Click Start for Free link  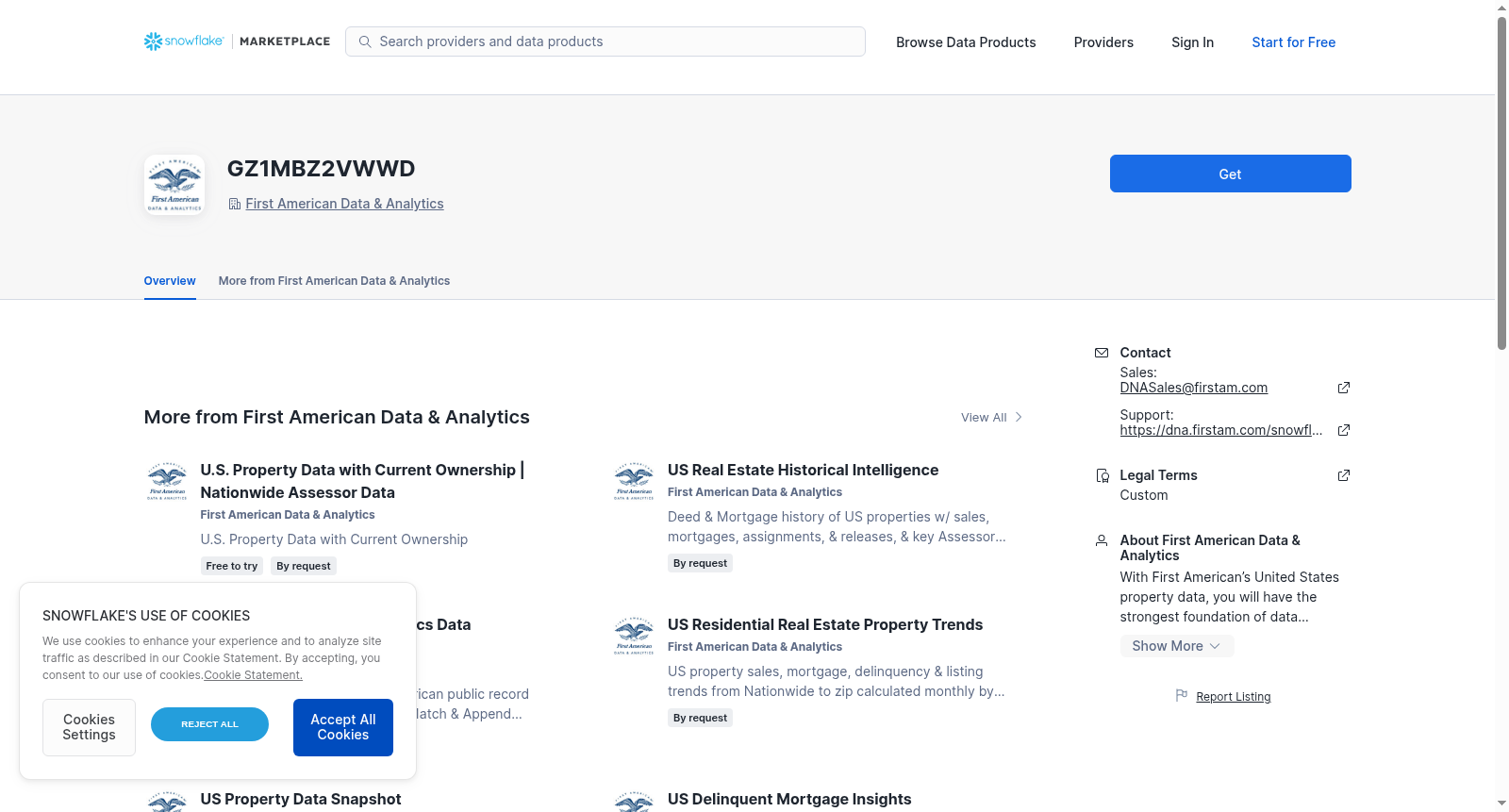pos(1293,42)
